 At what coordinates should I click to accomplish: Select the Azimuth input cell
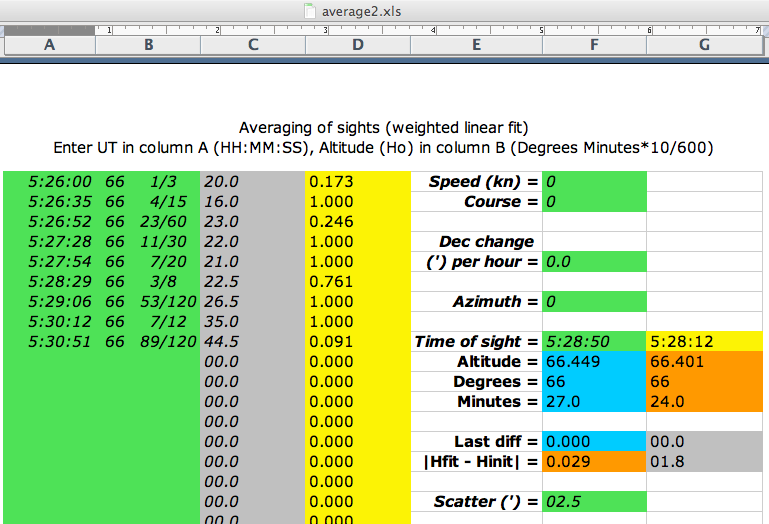click(x=593, y=302)
